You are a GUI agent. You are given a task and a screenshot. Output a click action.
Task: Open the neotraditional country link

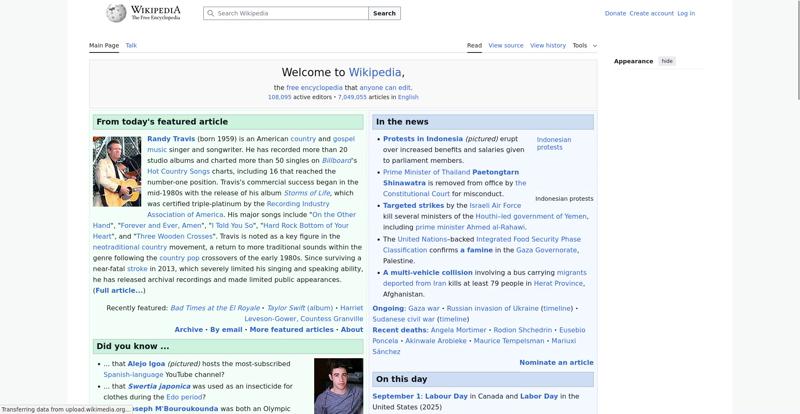click(130, 247)
